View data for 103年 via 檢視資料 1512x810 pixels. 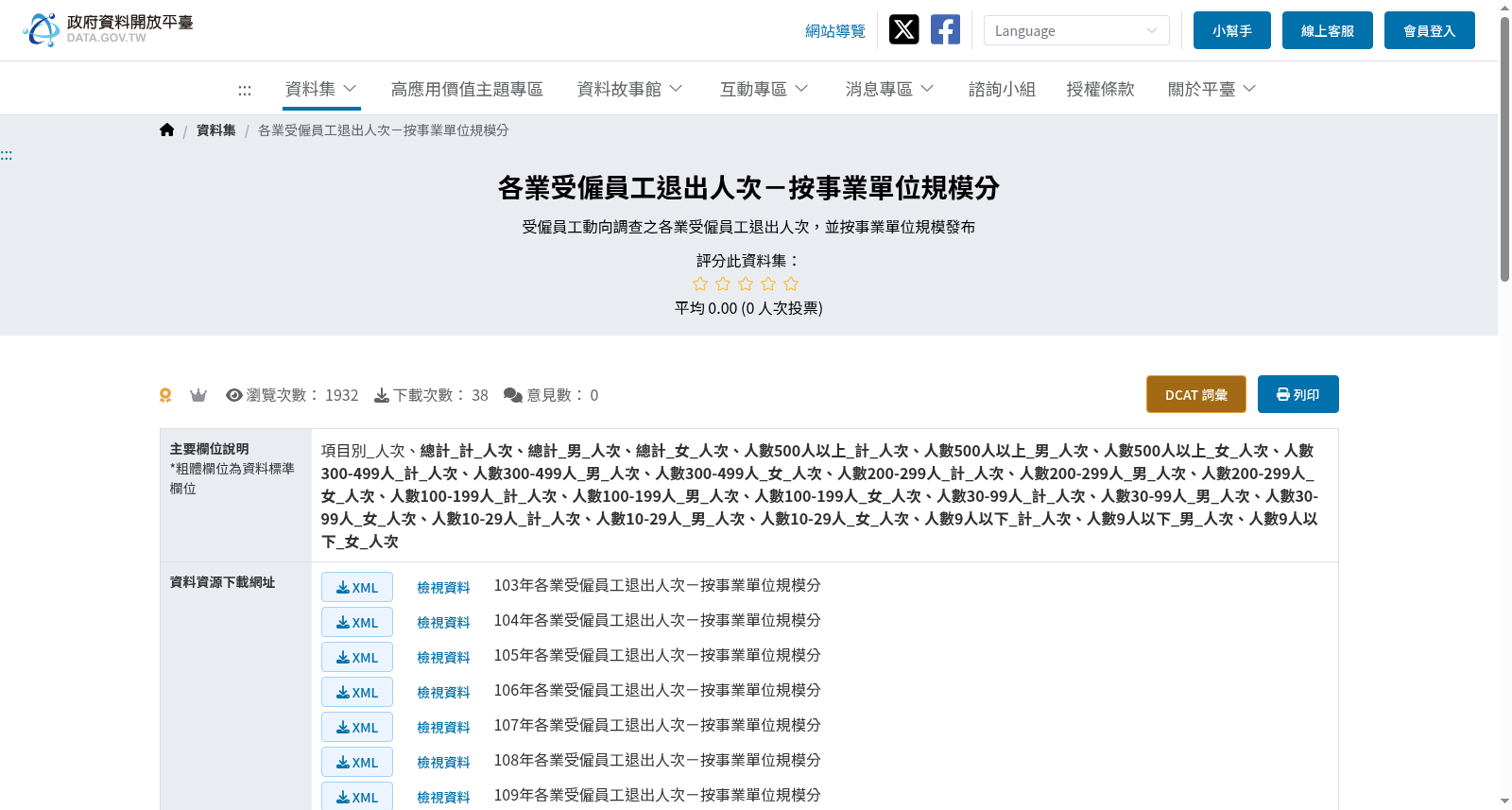443,587
